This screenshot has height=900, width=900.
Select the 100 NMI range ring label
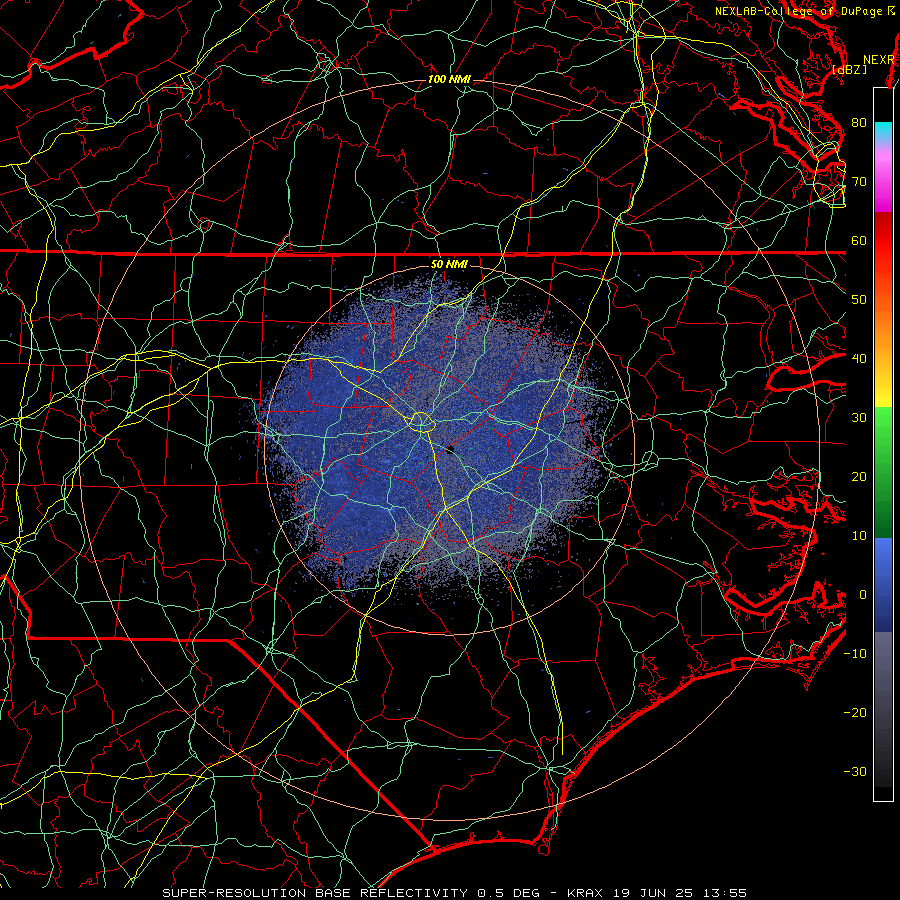[449, 79]
